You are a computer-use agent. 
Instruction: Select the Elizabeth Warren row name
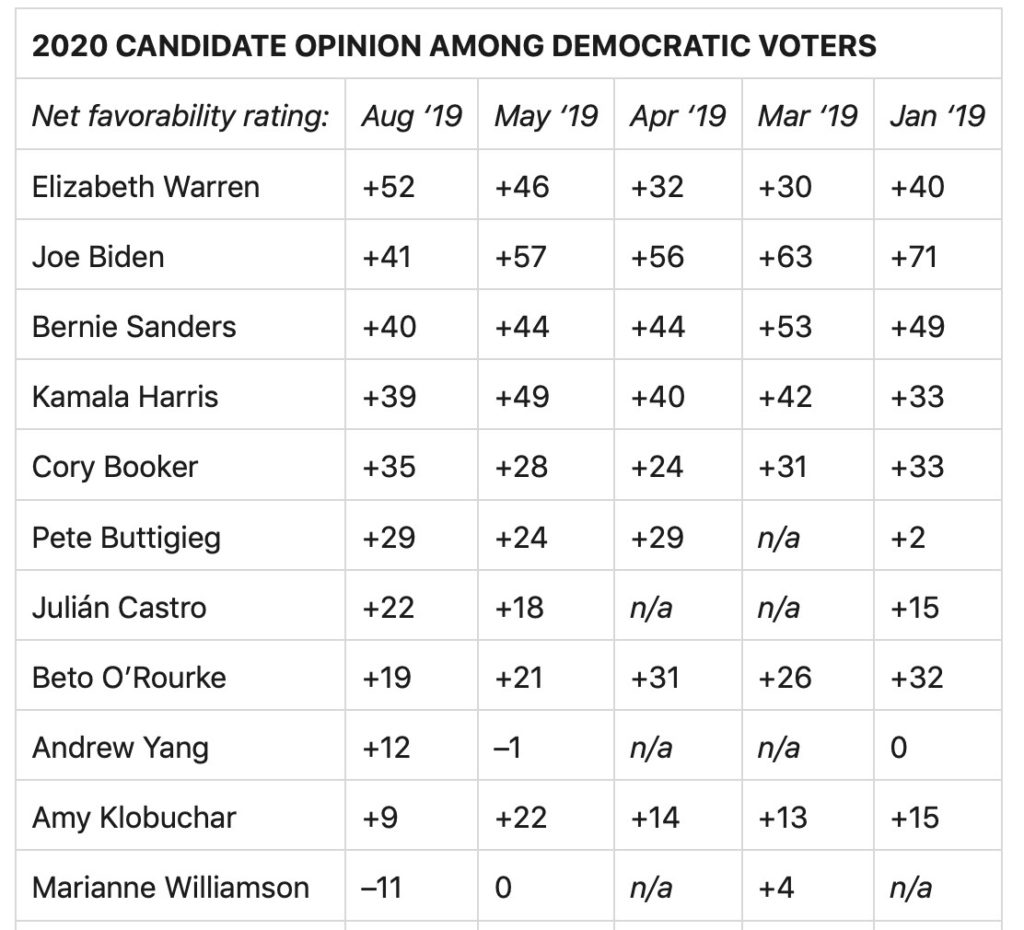tap(146, 186)
